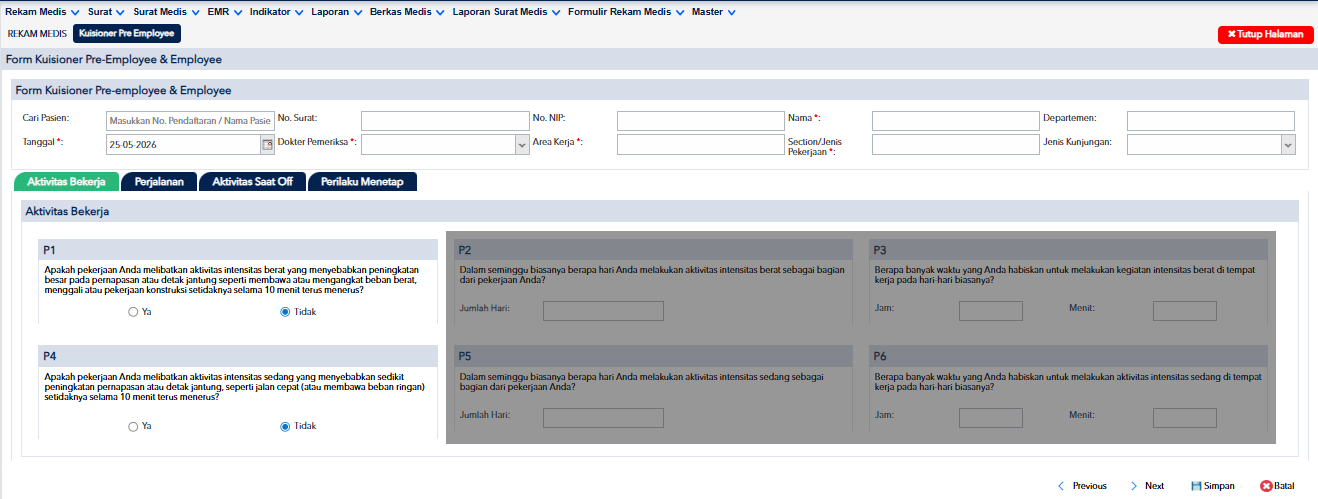Select the Kuisioner Pre Employee page tab
Viewport: 1318px width, 499px height.
point(127,34)
